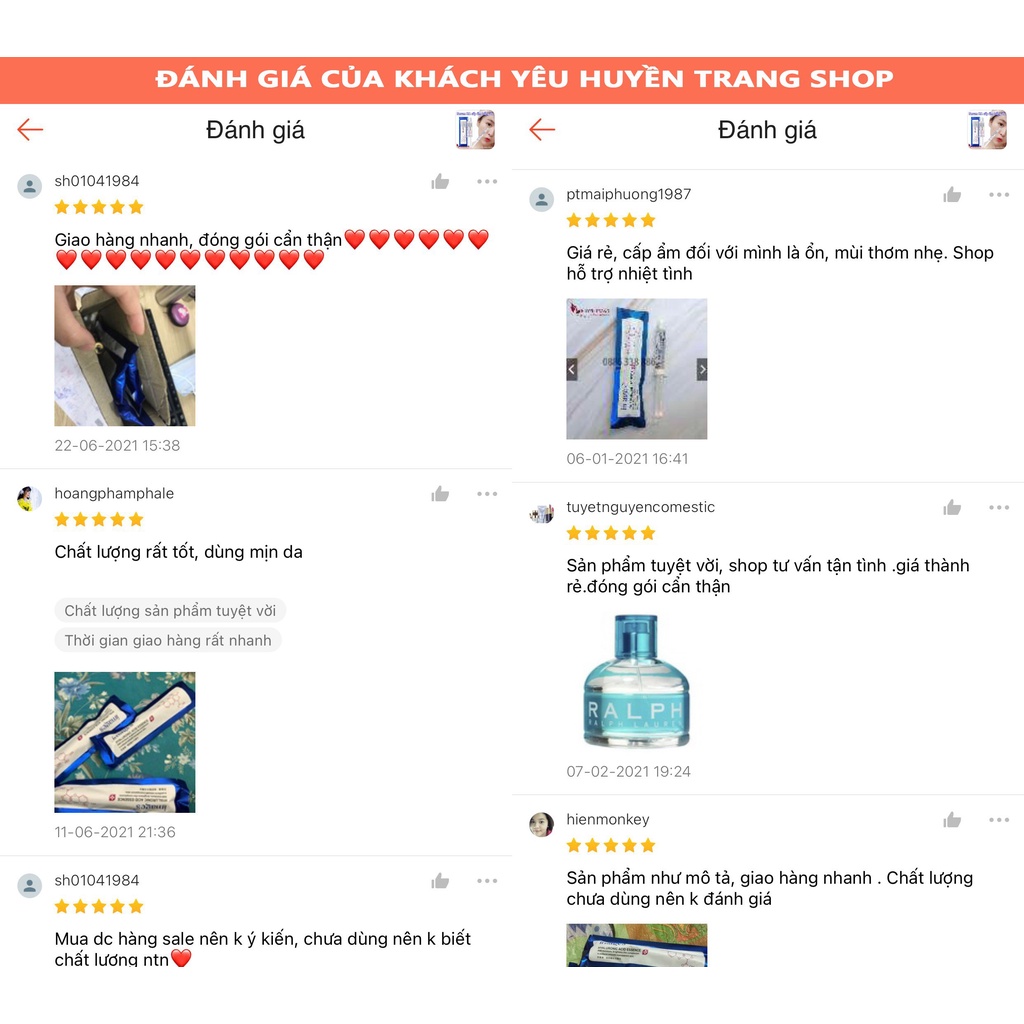Open more options for hienmonkey's review
This screenshot has height=1024, width=1024.
999,820
